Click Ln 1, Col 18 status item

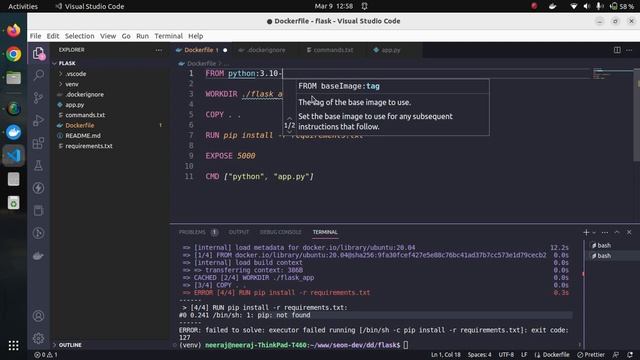click(446, 355)
